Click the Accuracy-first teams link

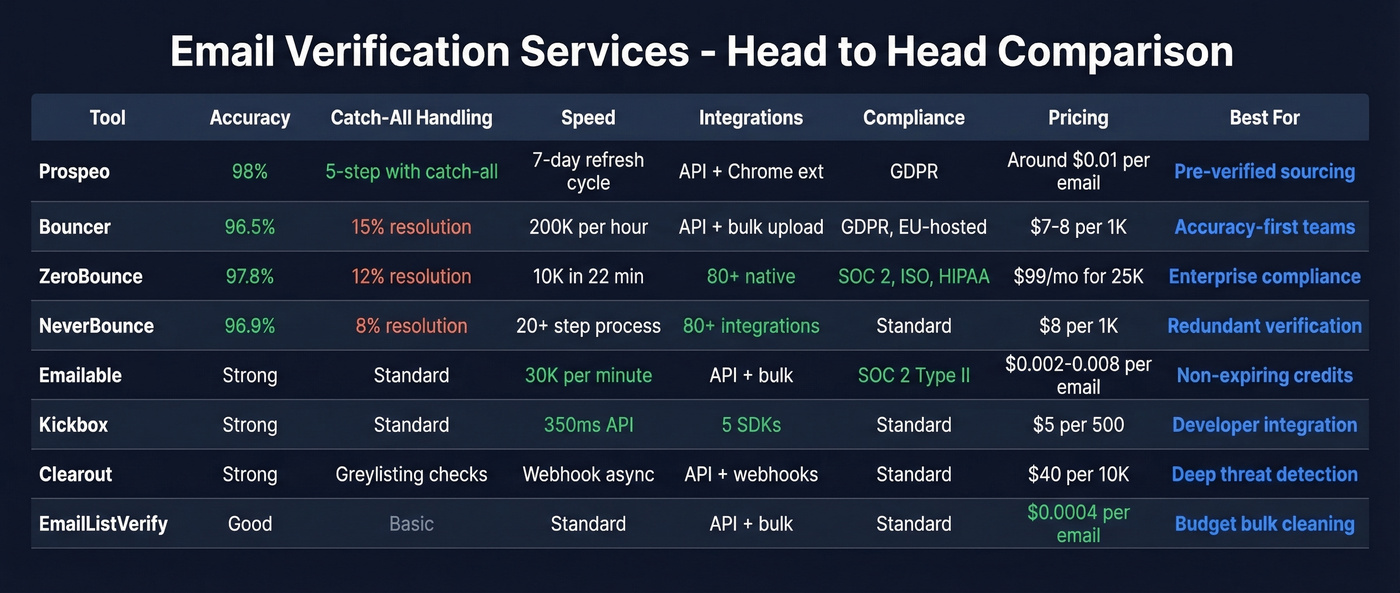coord(1264,226)
